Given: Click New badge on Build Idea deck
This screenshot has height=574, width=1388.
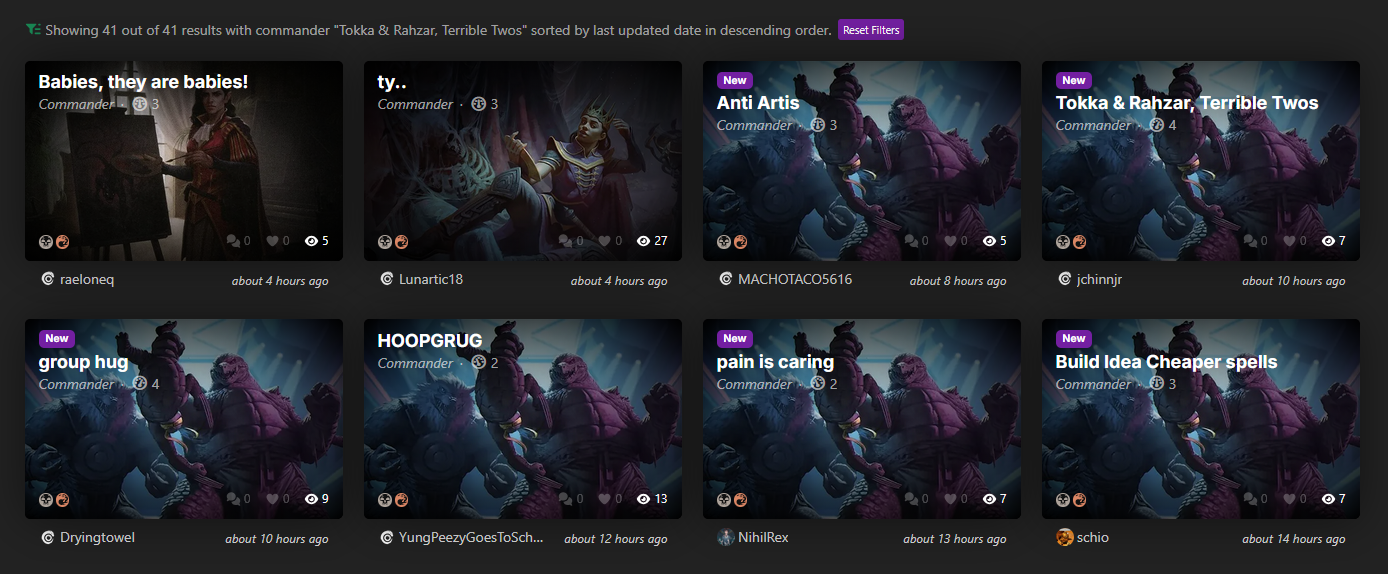Looking at the screenshot, I should (x=1074, y=338).
